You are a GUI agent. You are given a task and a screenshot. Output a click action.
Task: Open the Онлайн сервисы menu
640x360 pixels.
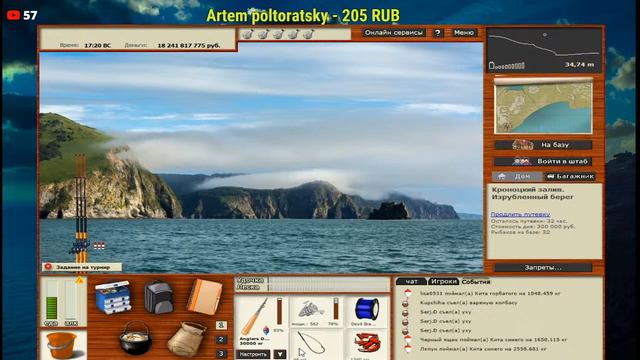point(393,33)
